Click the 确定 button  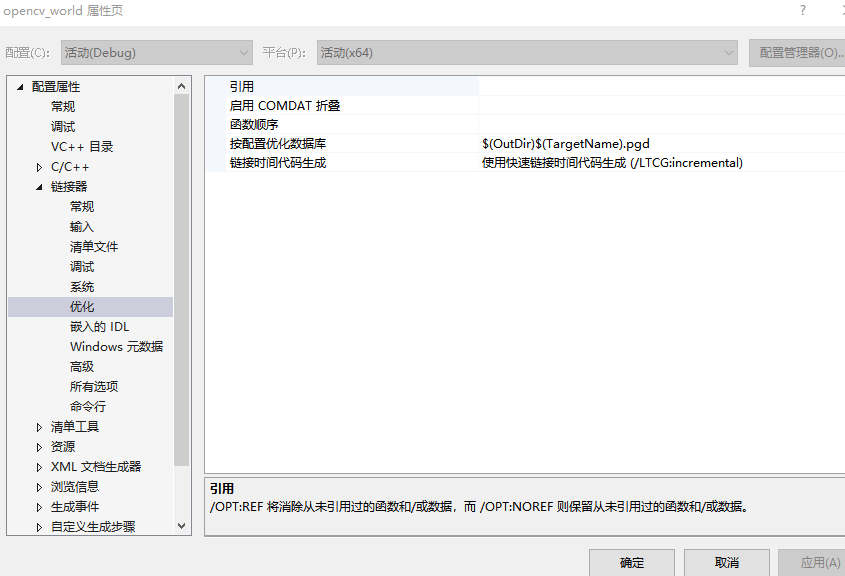(632, 563)
